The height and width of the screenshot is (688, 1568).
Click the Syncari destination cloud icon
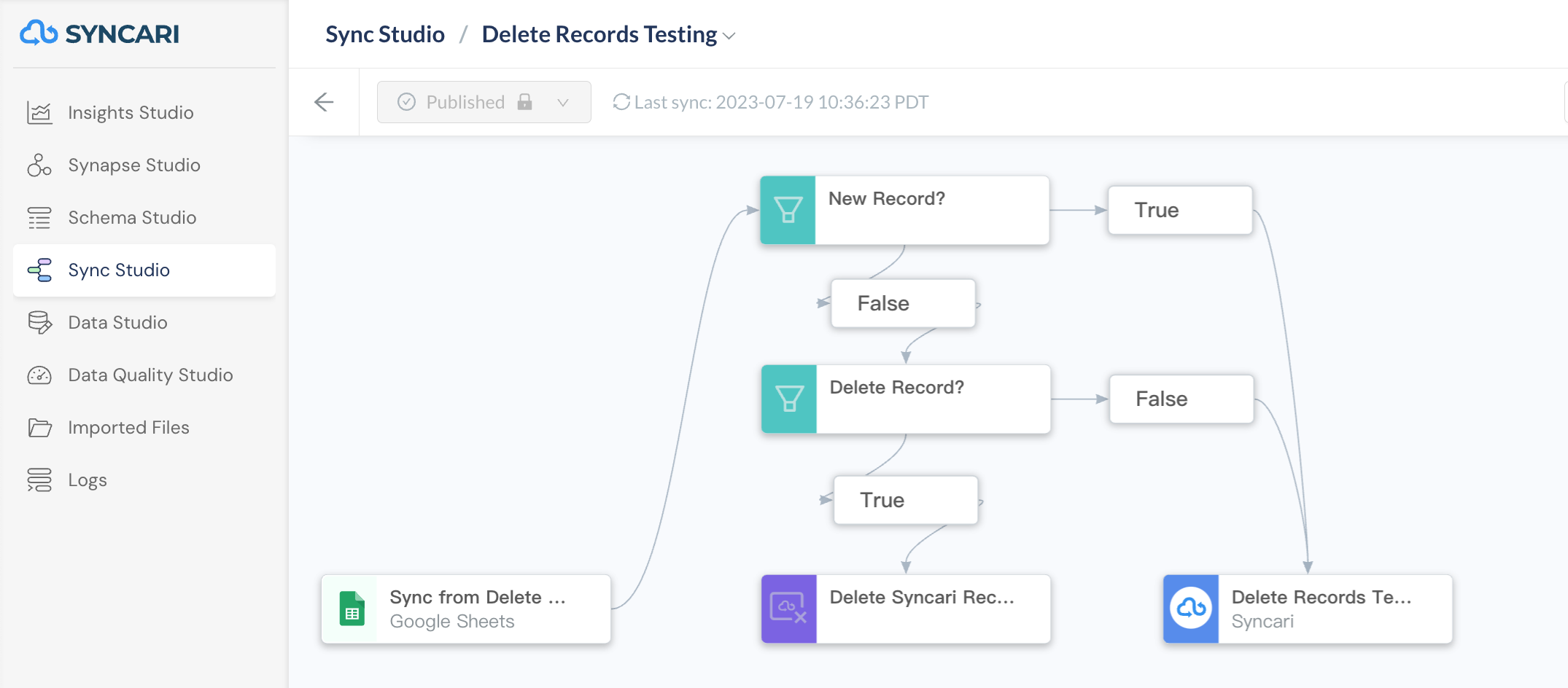click(x=1191, y=609)
